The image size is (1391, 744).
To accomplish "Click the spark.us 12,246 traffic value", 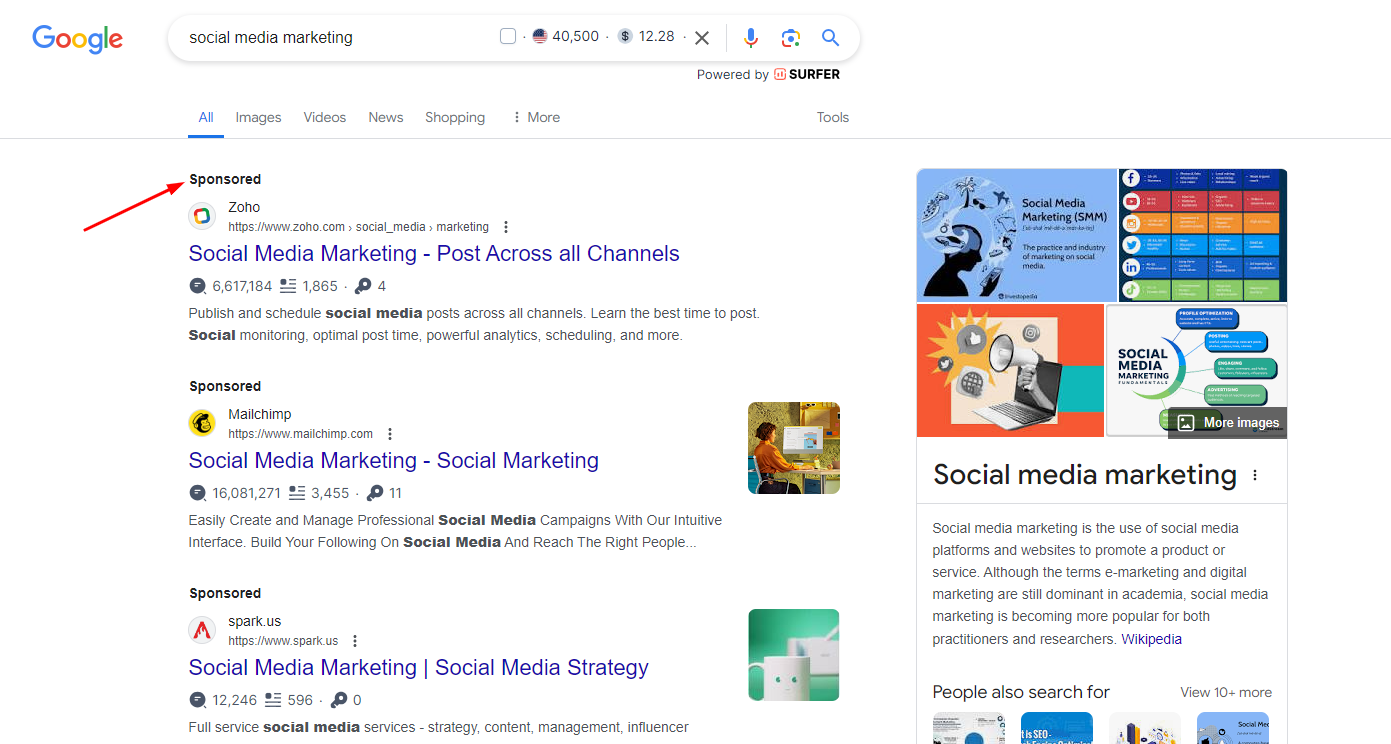I will [x=235, y=700].
